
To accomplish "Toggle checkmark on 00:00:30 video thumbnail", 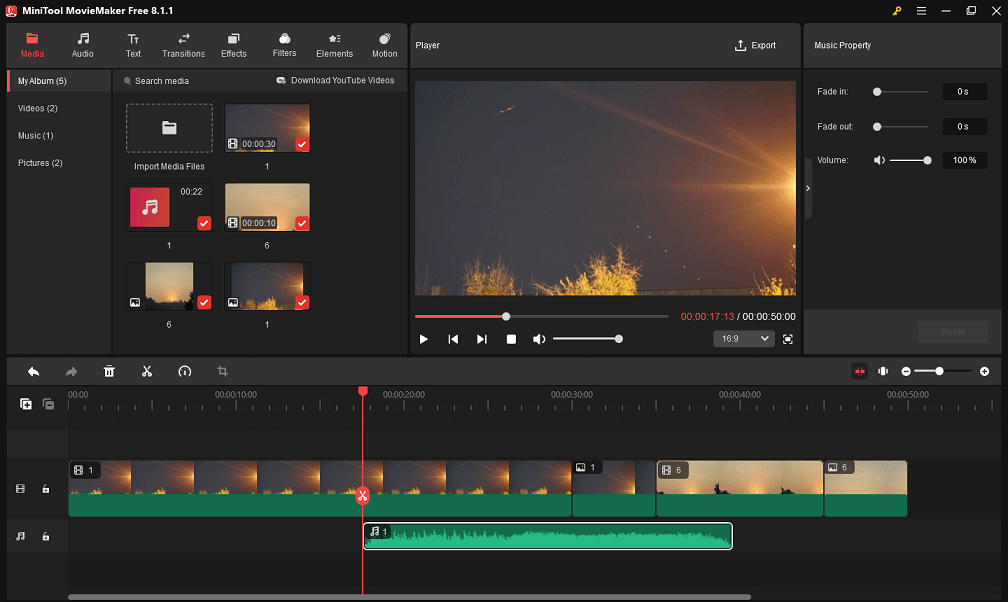I will [x=302, y=144].
